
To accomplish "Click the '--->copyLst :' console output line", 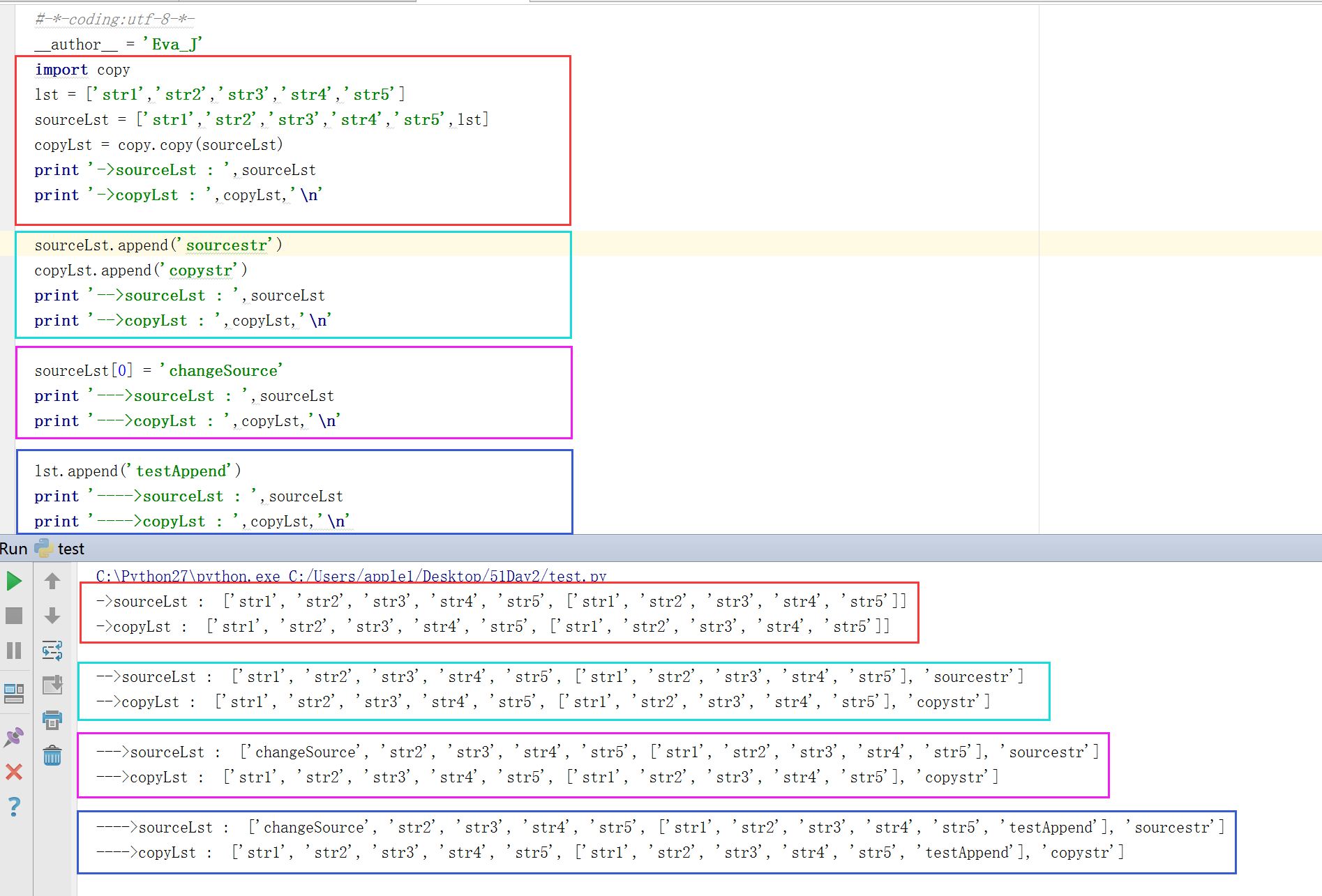I will (547, 777).
